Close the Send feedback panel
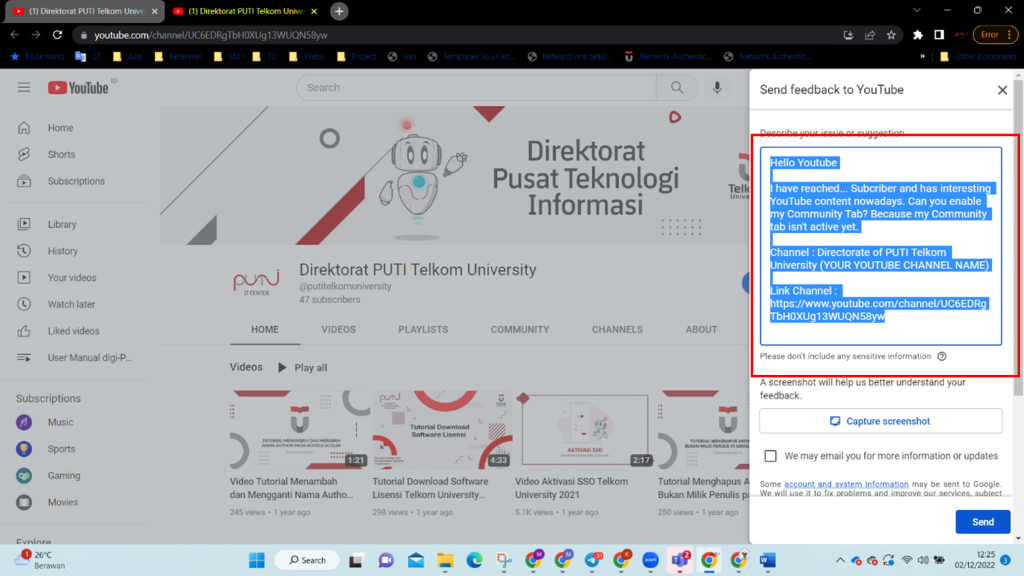Image resolution: width=1024 pixels, height=576 pixels. coord(1002,90)
